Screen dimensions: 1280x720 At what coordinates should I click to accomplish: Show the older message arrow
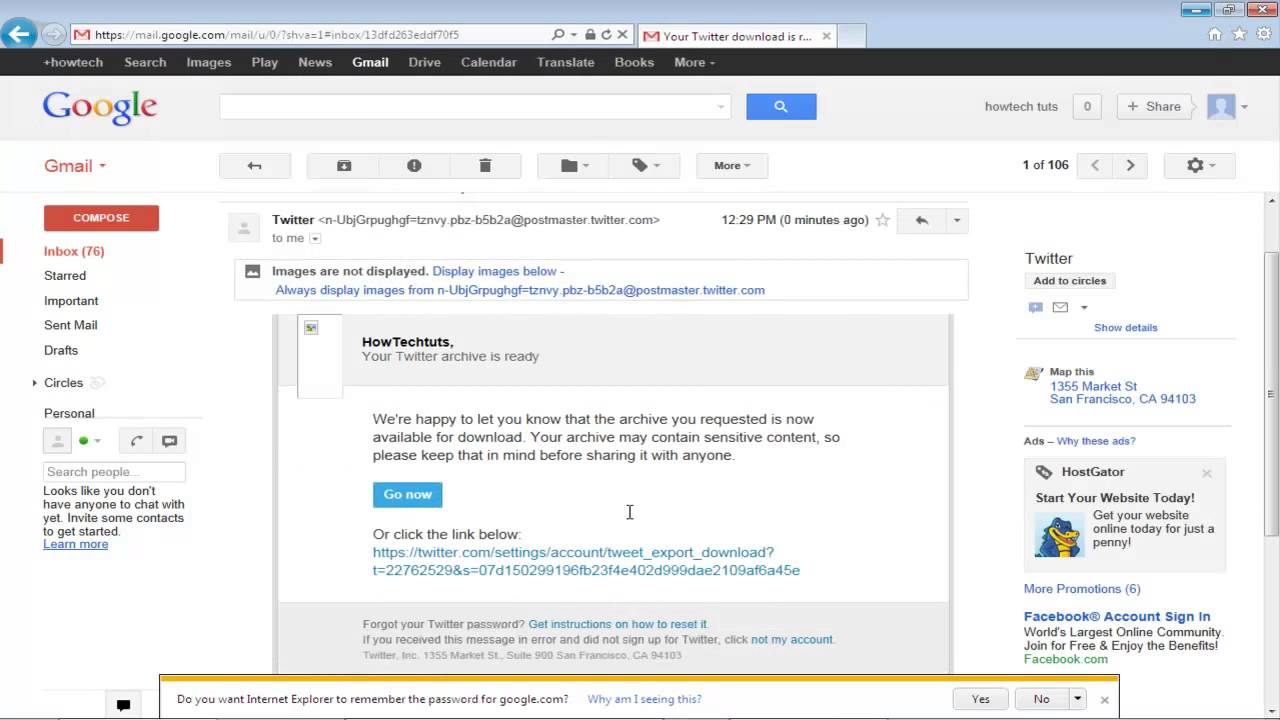(1130, 166)
